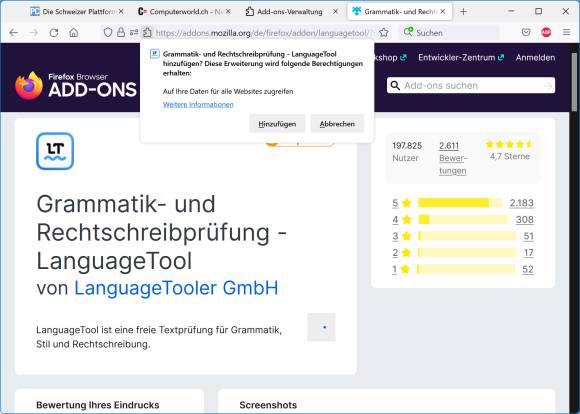Click the Firefox Browser ADD-ONS logo
Screen dimensions: 580x414
click(76, 85)
